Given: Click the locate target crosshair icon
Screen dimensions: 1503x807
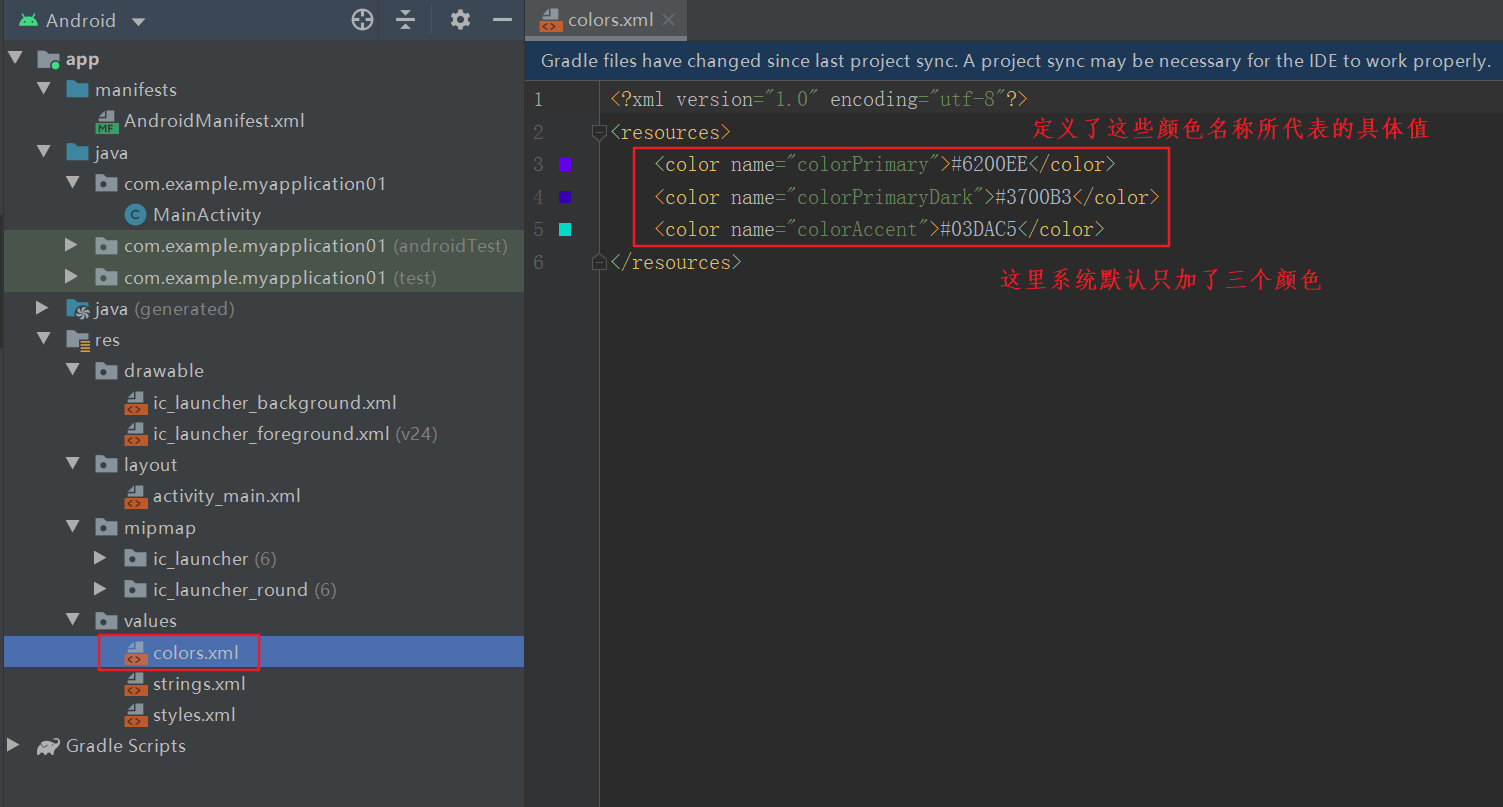Looking at the screenshot, I should click(x=363, y=20).
